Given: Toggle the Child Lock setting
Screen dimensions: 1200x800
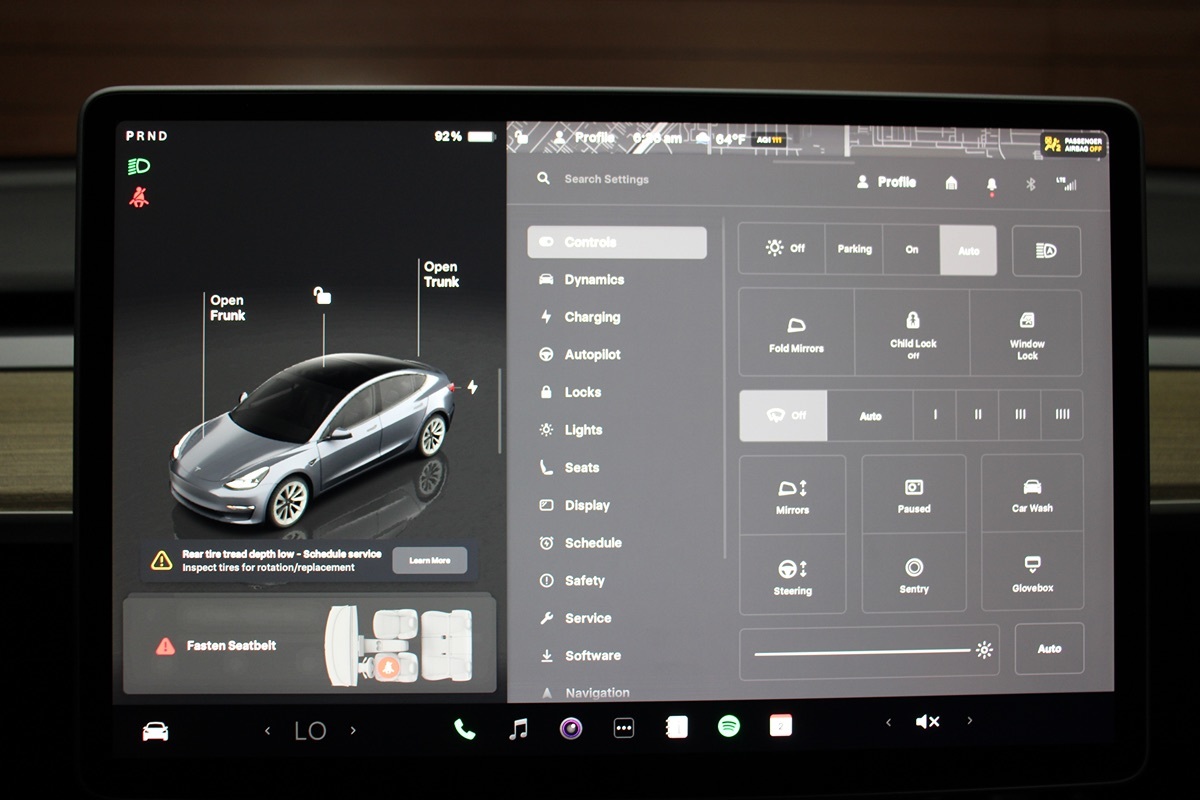Looking at the screenshot, I should coord(912,332).
